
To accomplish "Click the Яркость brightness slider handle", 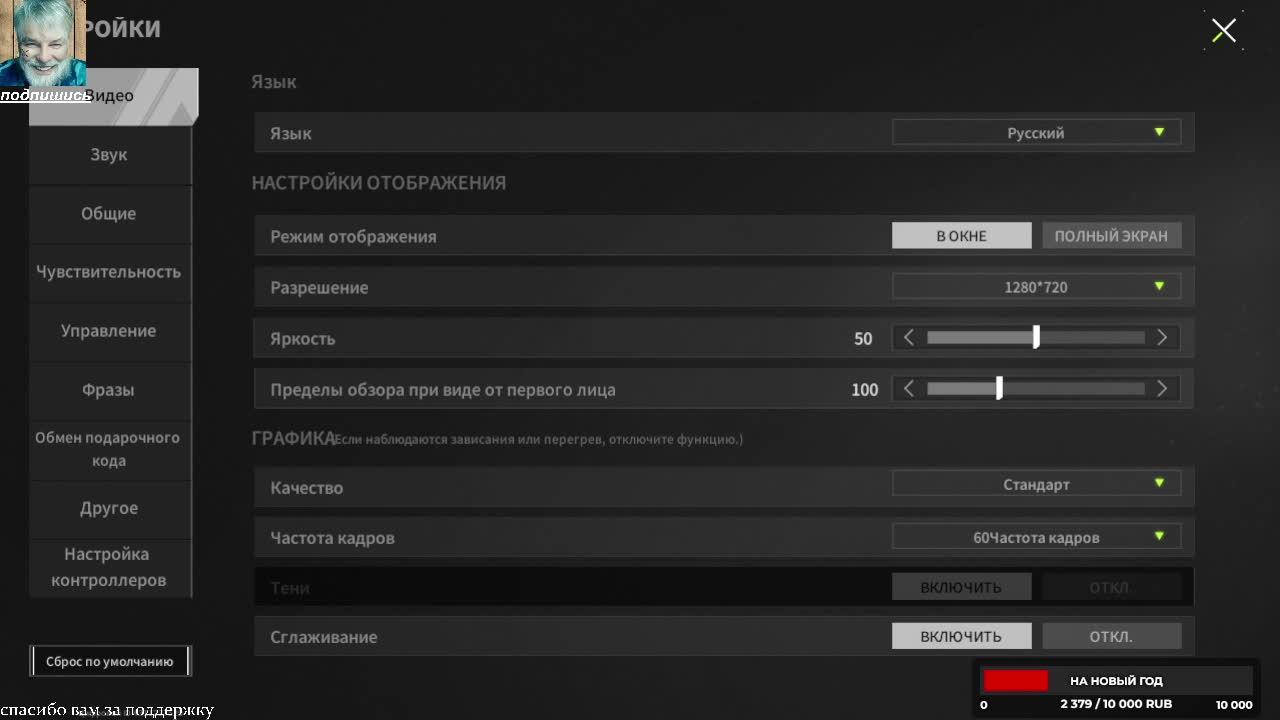I will [x=1036, y=337].
